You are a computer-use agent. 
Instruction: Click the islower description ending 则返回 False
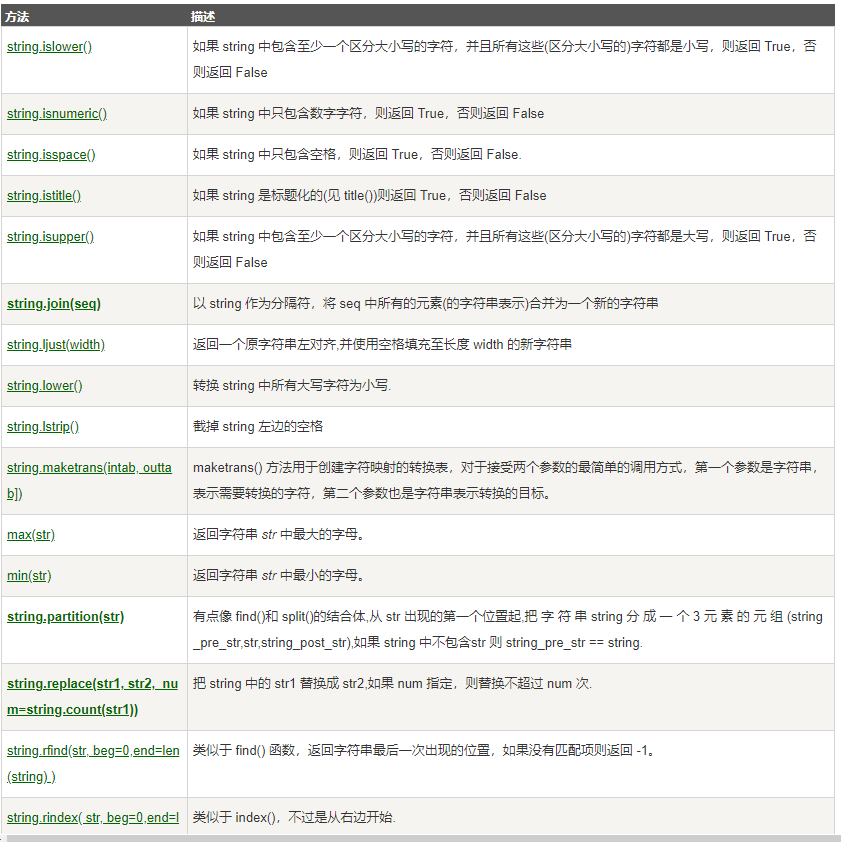(x=505, y=60)
